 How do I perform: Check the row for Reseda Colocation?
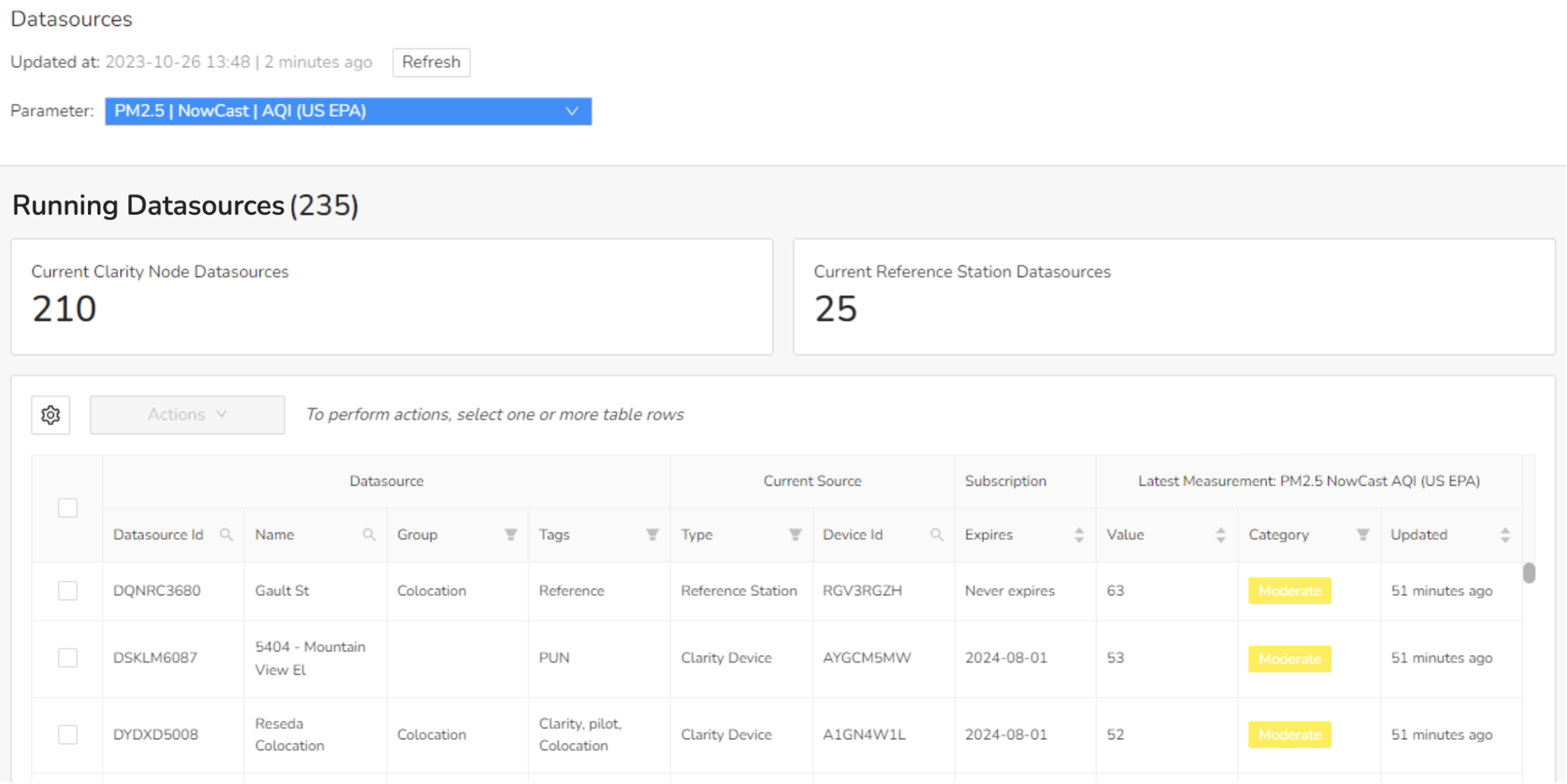68,734
